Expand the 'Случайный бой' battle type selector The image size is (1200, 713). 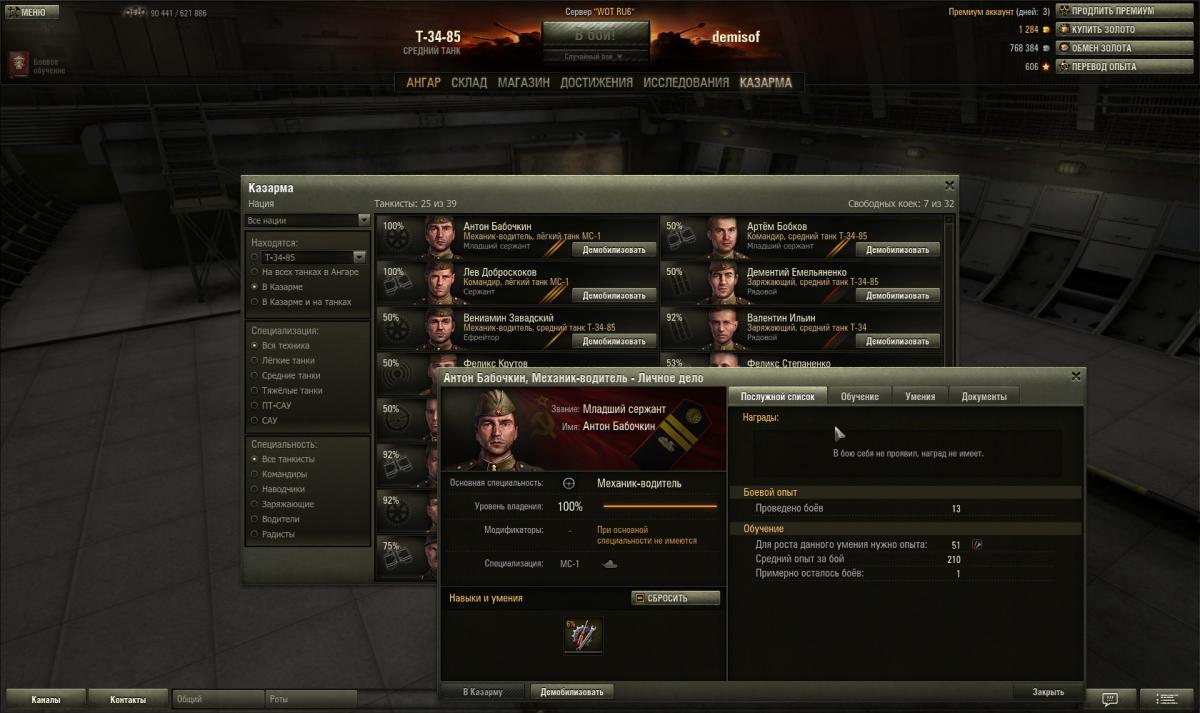point(593,57)
